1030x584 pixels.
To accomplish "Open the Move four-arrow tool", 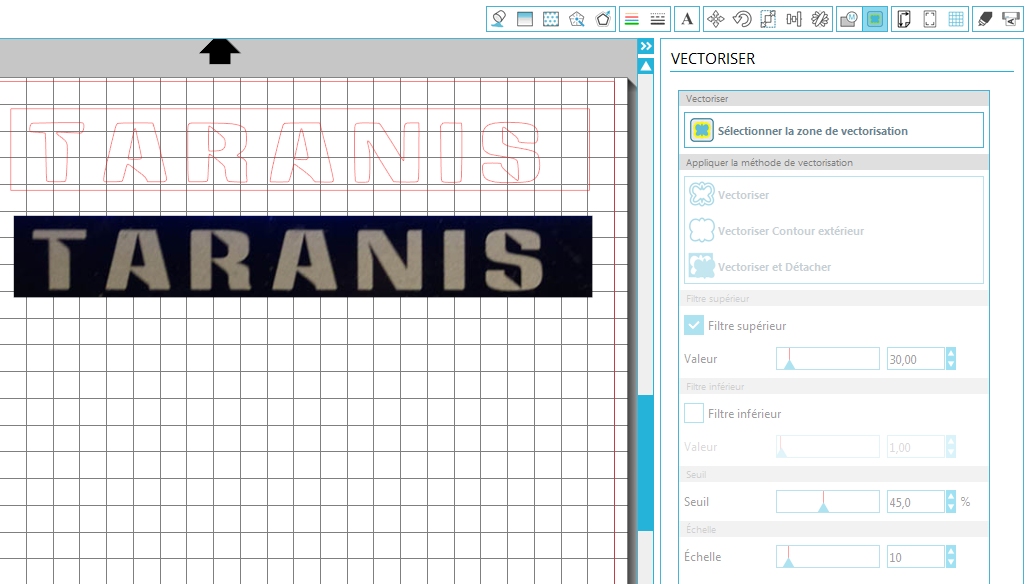I will (x=715, y=19).
